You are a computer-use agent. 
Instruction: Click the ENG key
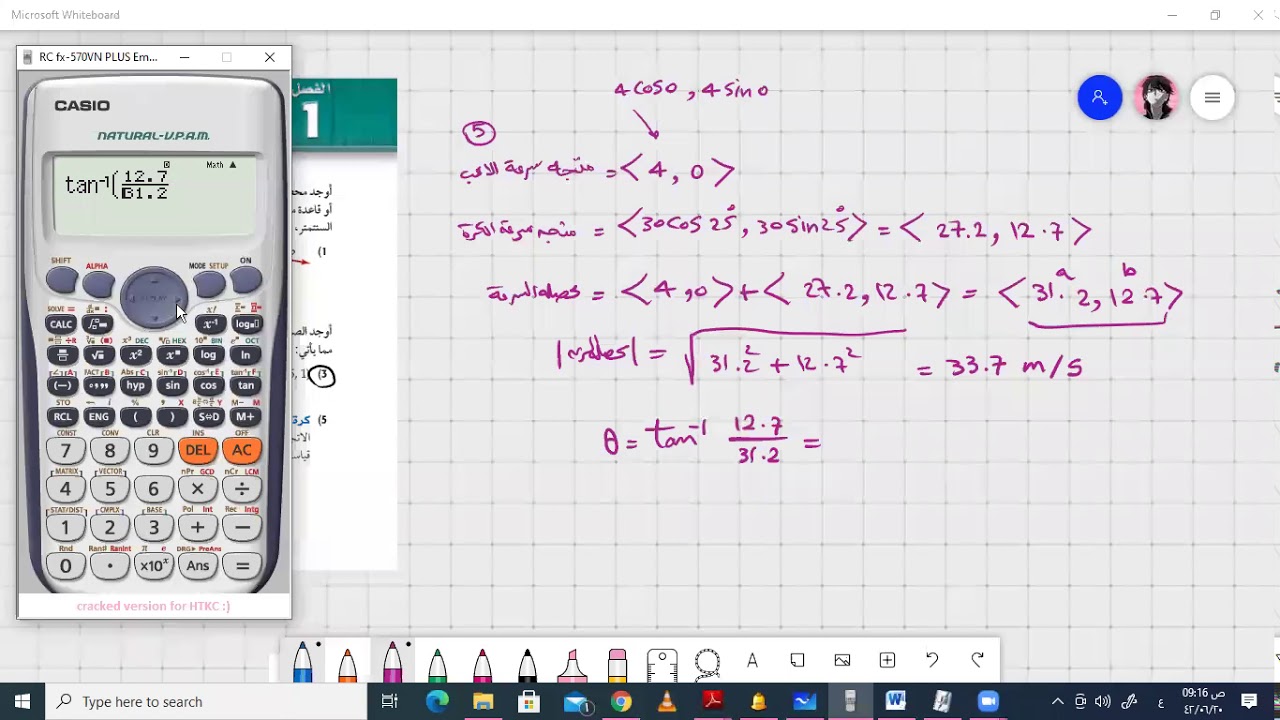coord(98,416)
